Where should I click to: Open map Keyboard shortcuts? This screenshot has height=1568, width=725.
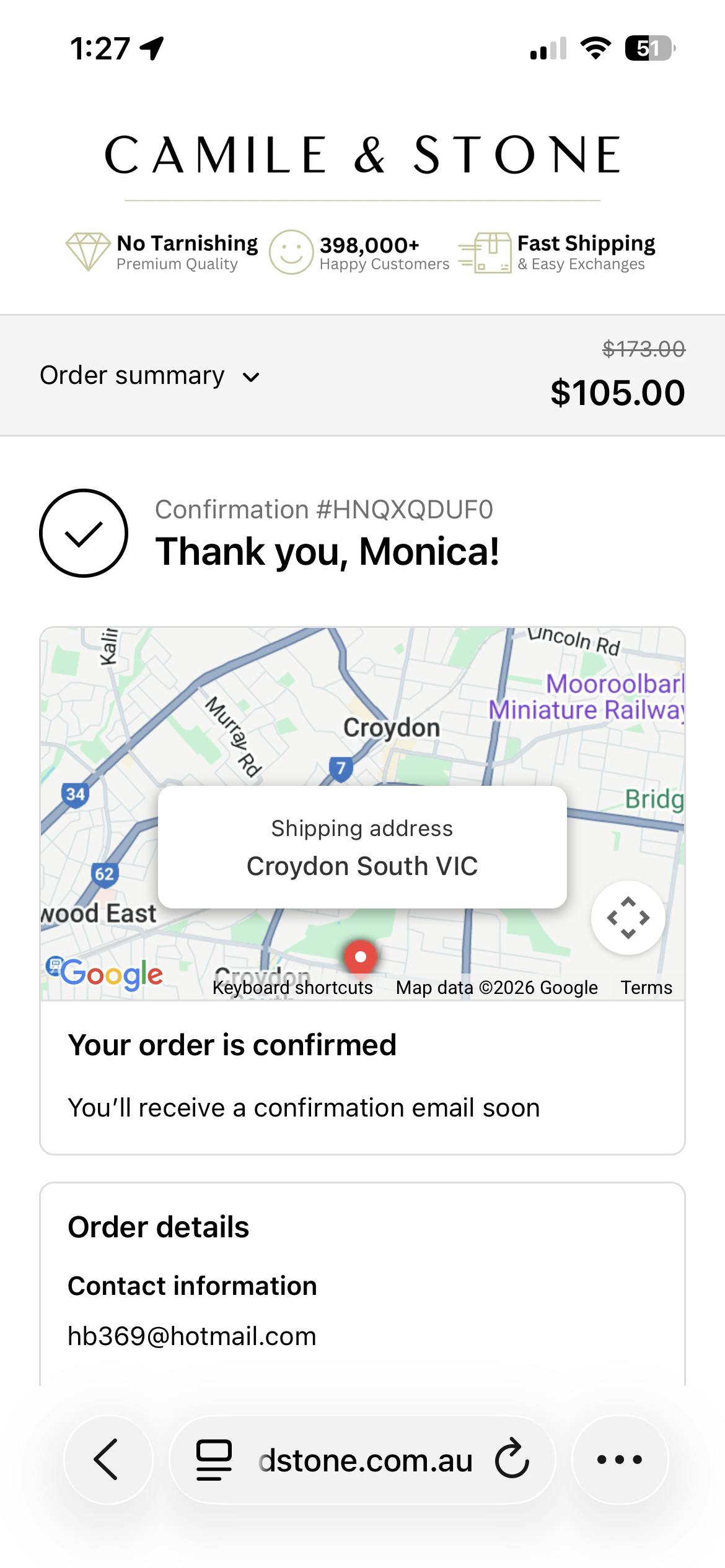[292, 987]
